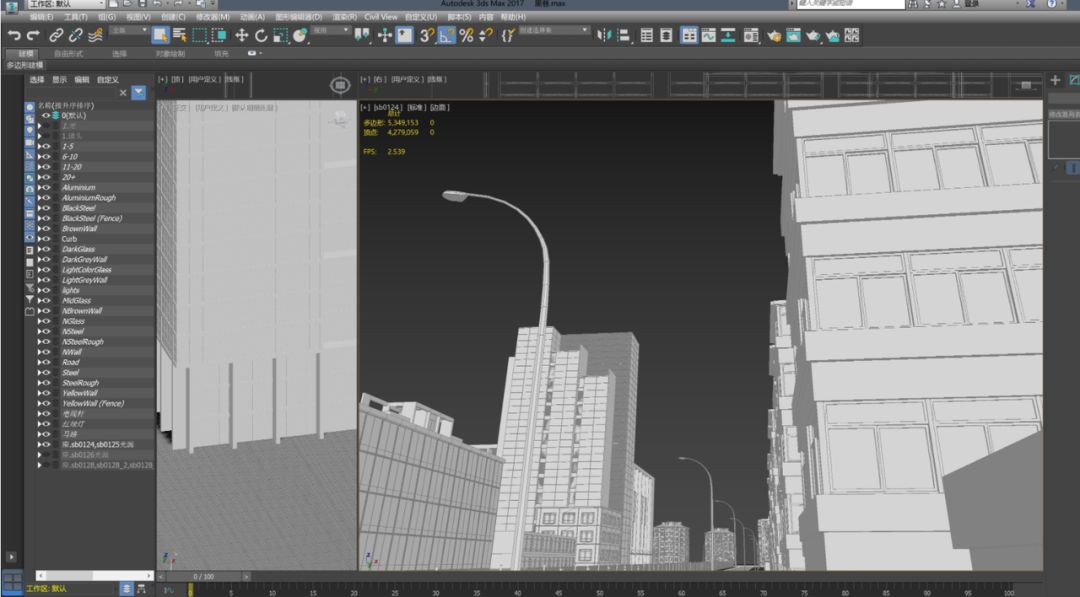
Task: Open the Civil View menu
Action: point(380,17)
